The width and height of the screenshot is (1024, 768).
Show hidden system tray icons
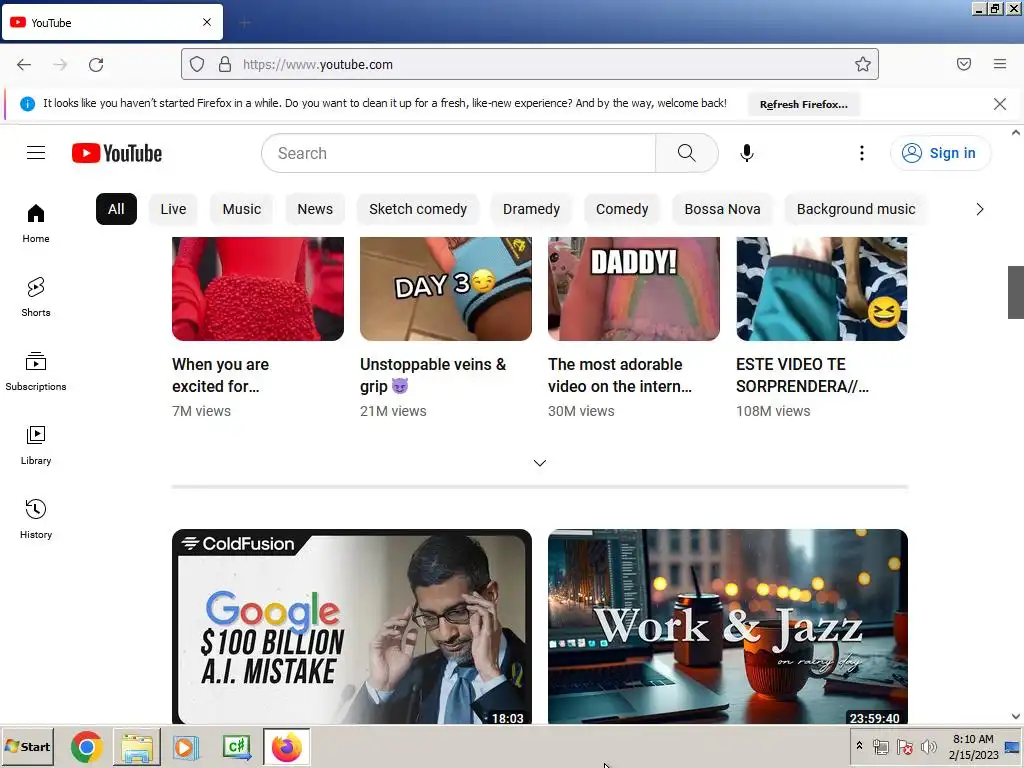(859, 746)
